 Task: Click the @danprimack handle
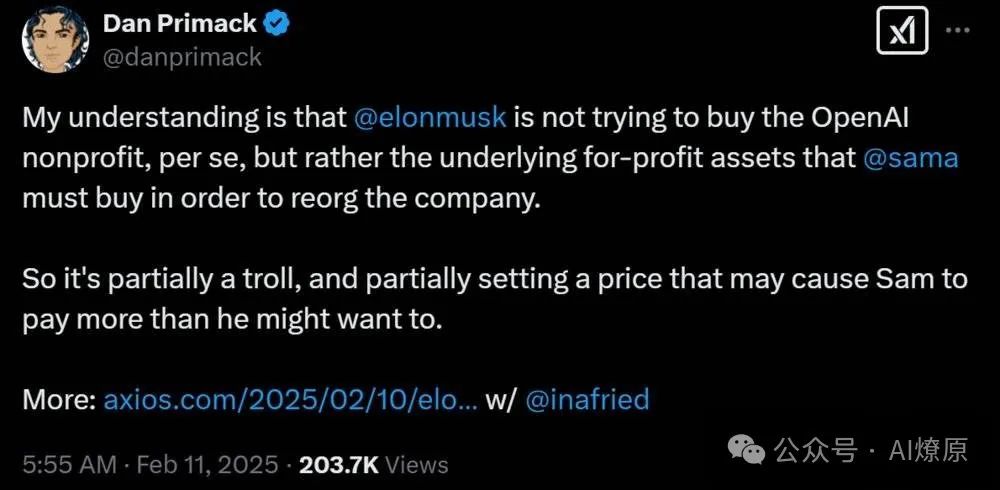pyautogui.click(x=181, y=57)
